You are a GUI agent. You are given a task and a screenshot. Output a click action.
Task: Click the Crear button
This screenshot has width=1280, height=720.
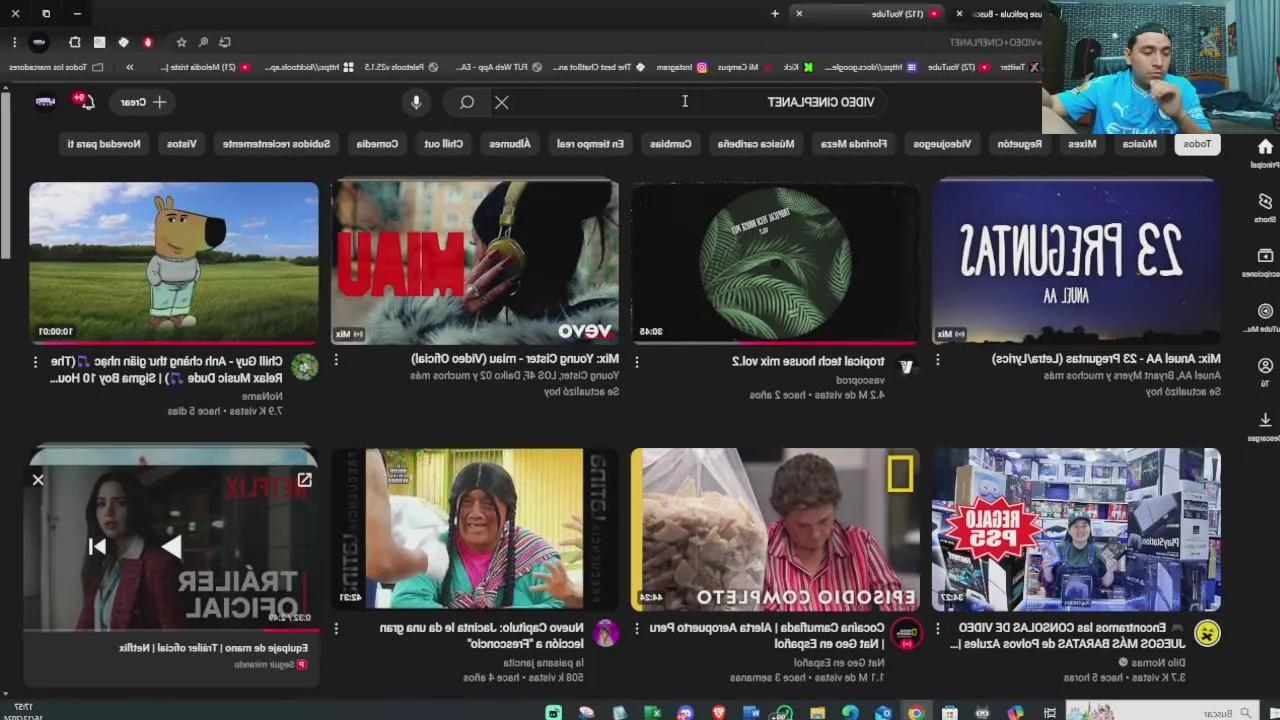click(145, 102)
